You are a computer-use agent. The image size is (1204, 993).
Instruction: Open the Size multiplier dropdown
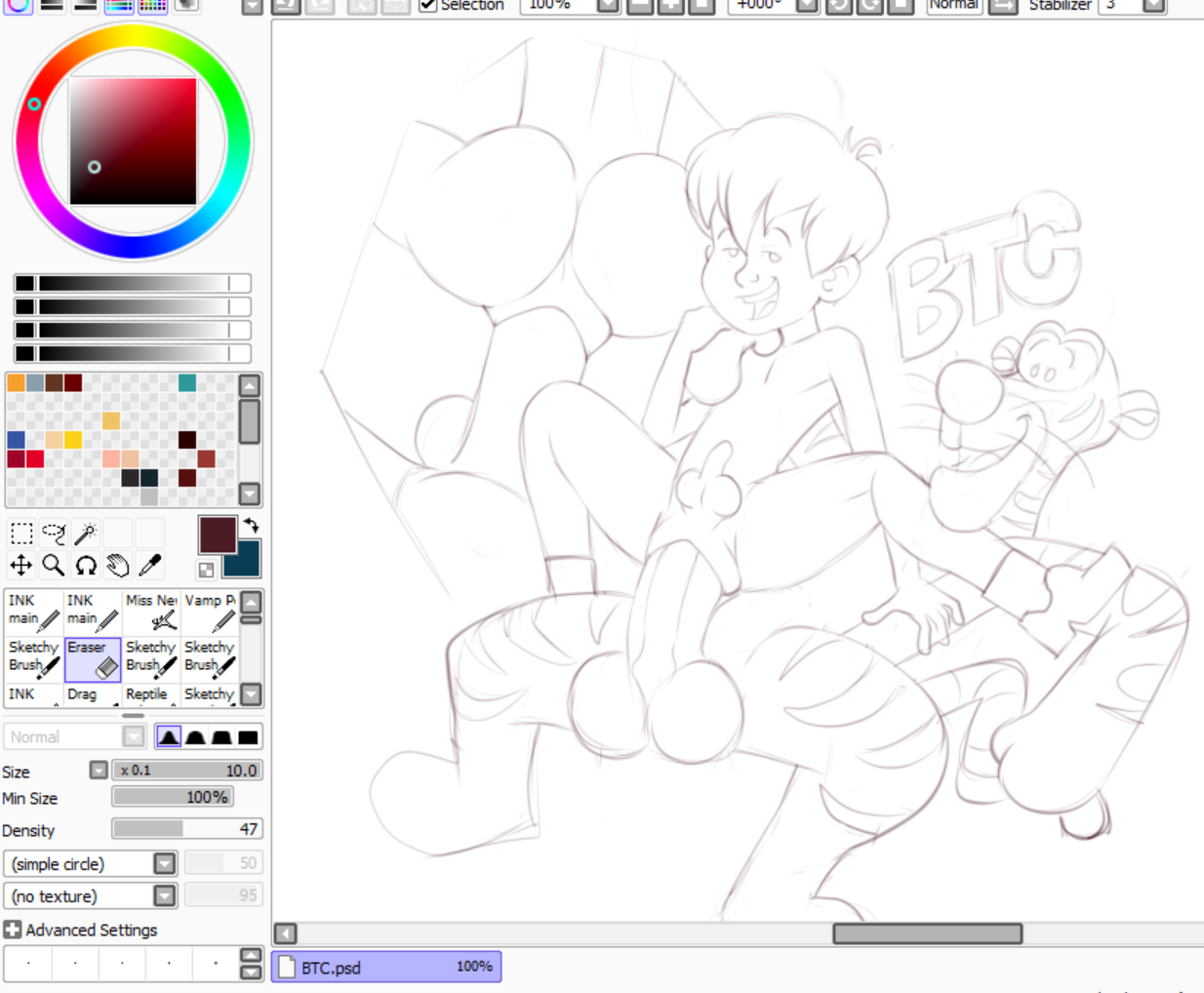[x=98, y=771]
